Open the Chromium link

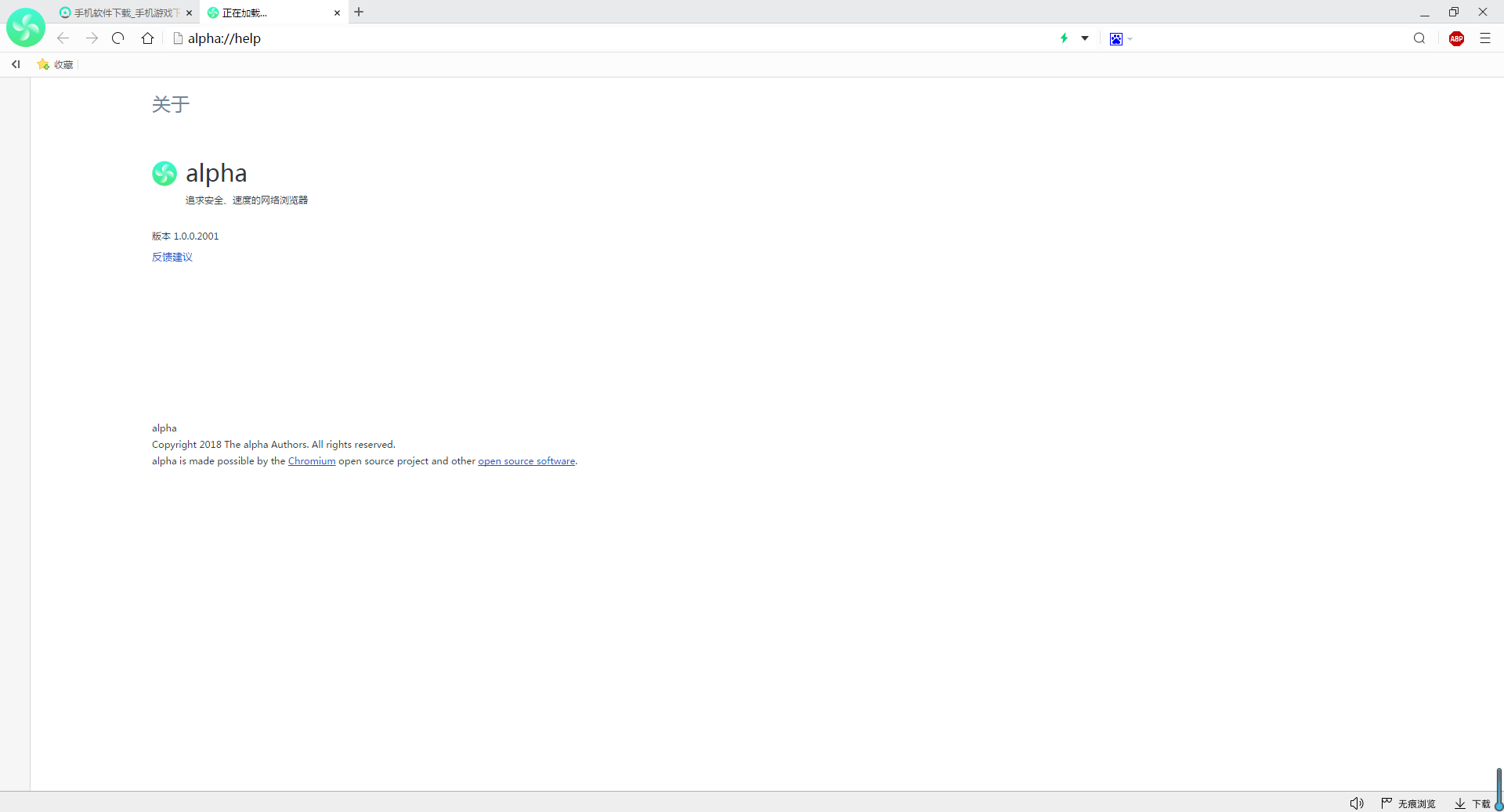point(312,461)
